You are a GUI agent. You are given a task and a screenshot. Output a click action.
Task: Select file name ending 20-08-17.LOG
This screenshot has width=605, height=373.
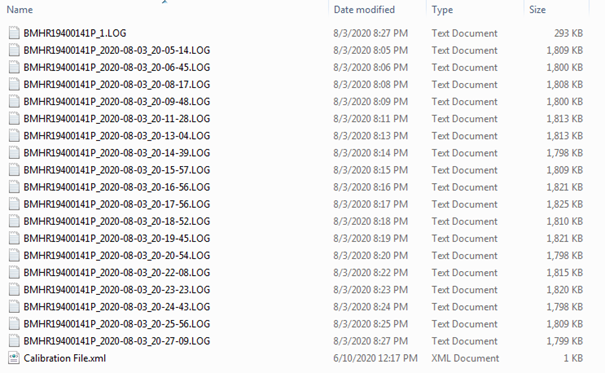pos(117,84)
